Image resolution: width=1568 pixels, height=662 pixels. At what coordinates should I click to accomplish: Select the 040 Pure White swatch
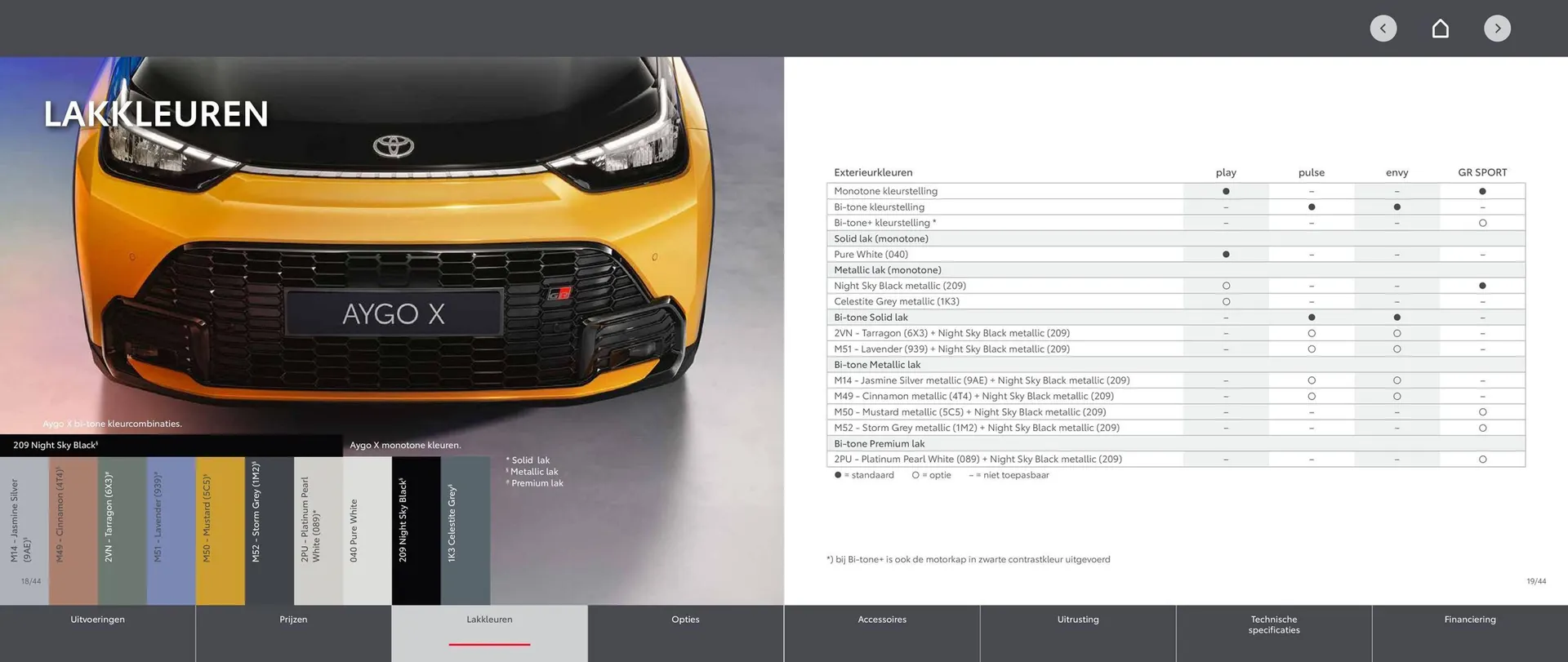point(367,531)
